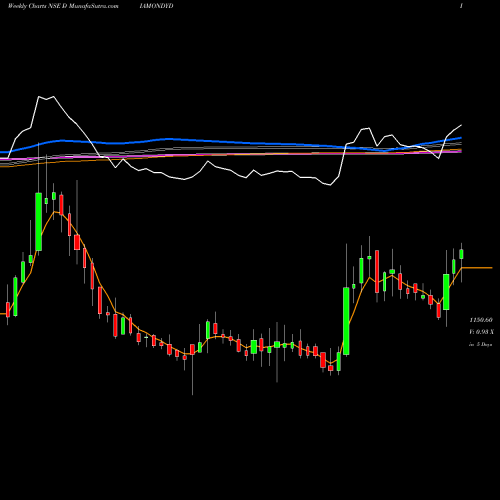Click the 'in 5 Days' label

[x=480, y=344]
